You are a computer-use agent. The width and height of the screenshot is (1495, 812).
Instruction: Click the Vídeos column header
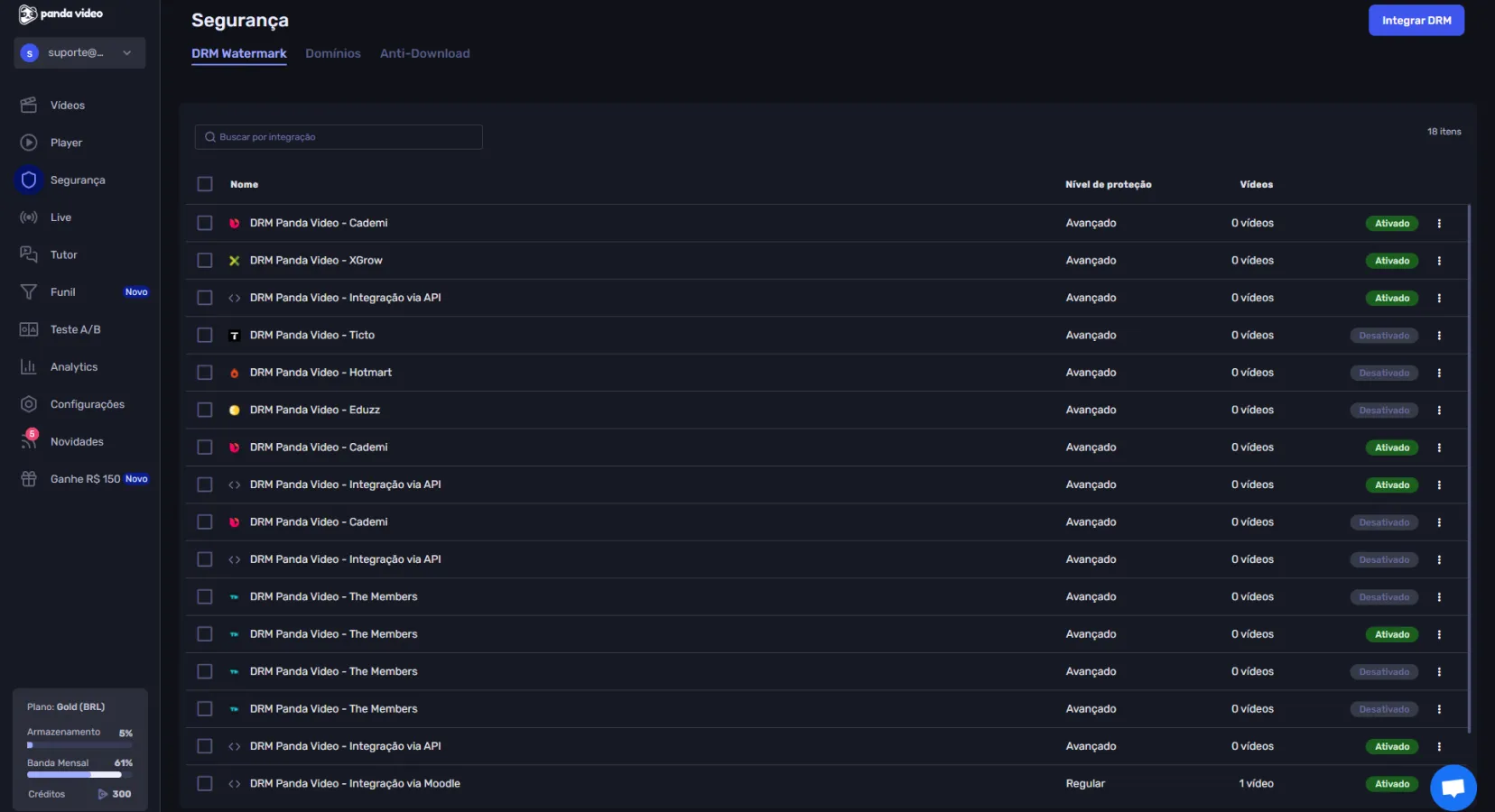(x=1256, y=185)
